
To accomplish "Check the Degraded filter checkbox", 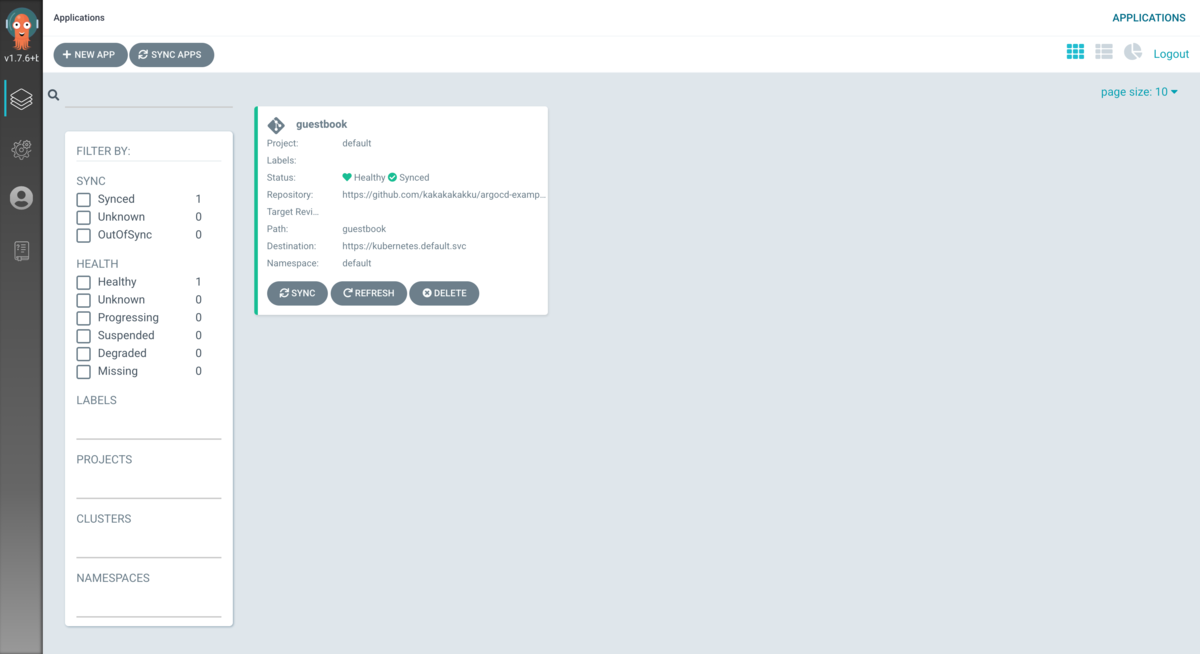I will (84, 355).
